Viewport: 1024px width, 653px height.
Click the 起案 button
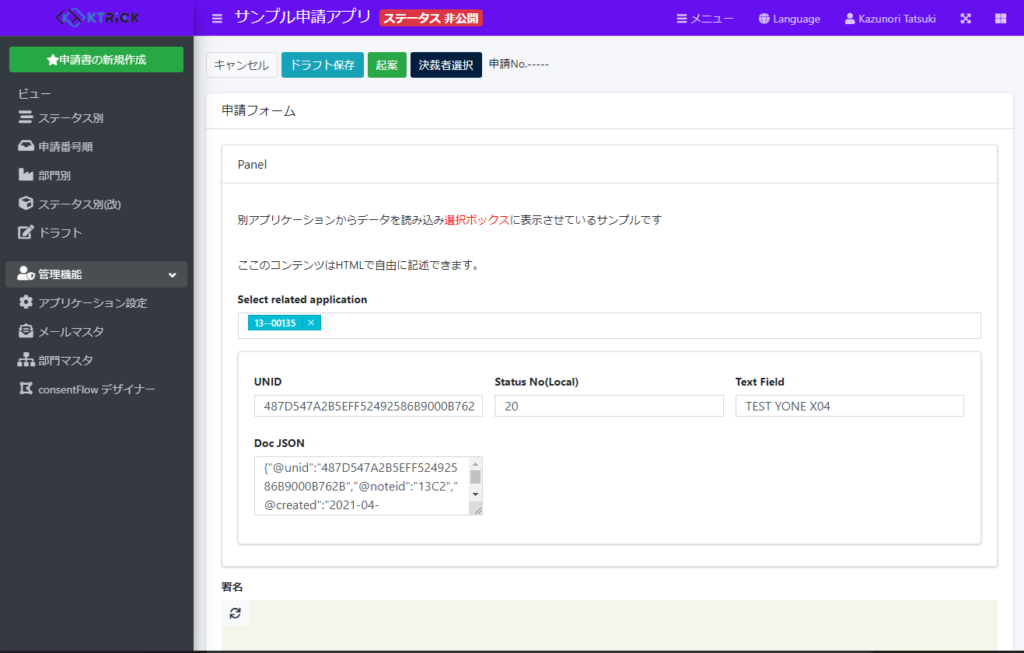pyautogui.click(x=387, y=65)
